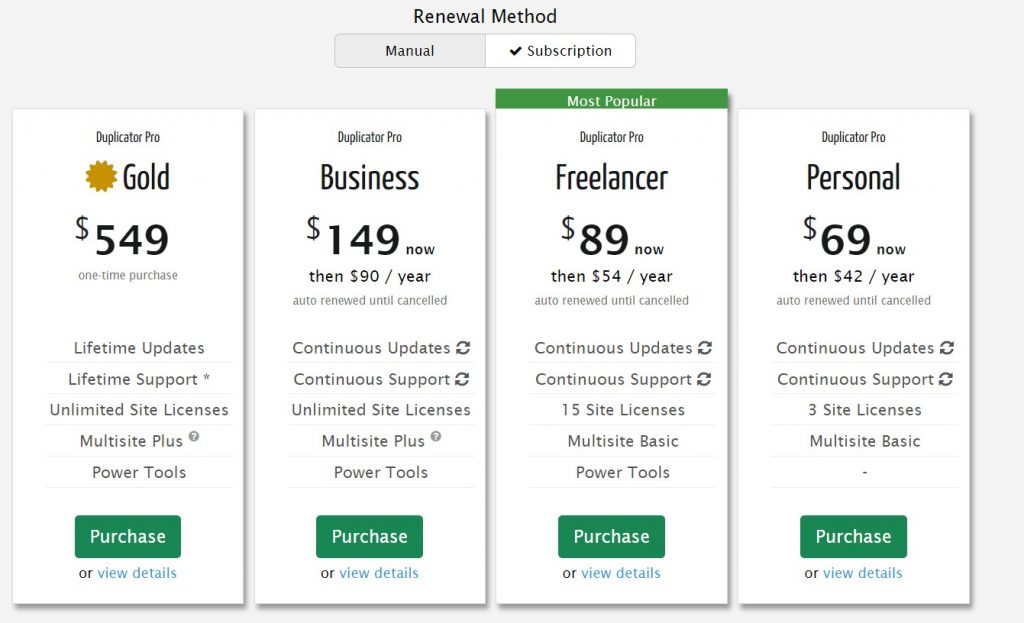Image resolution: width=1024 pixels, height=623 pixels.
Task: Click Freelancer's 'Power Tools' row
Action: 623,473
